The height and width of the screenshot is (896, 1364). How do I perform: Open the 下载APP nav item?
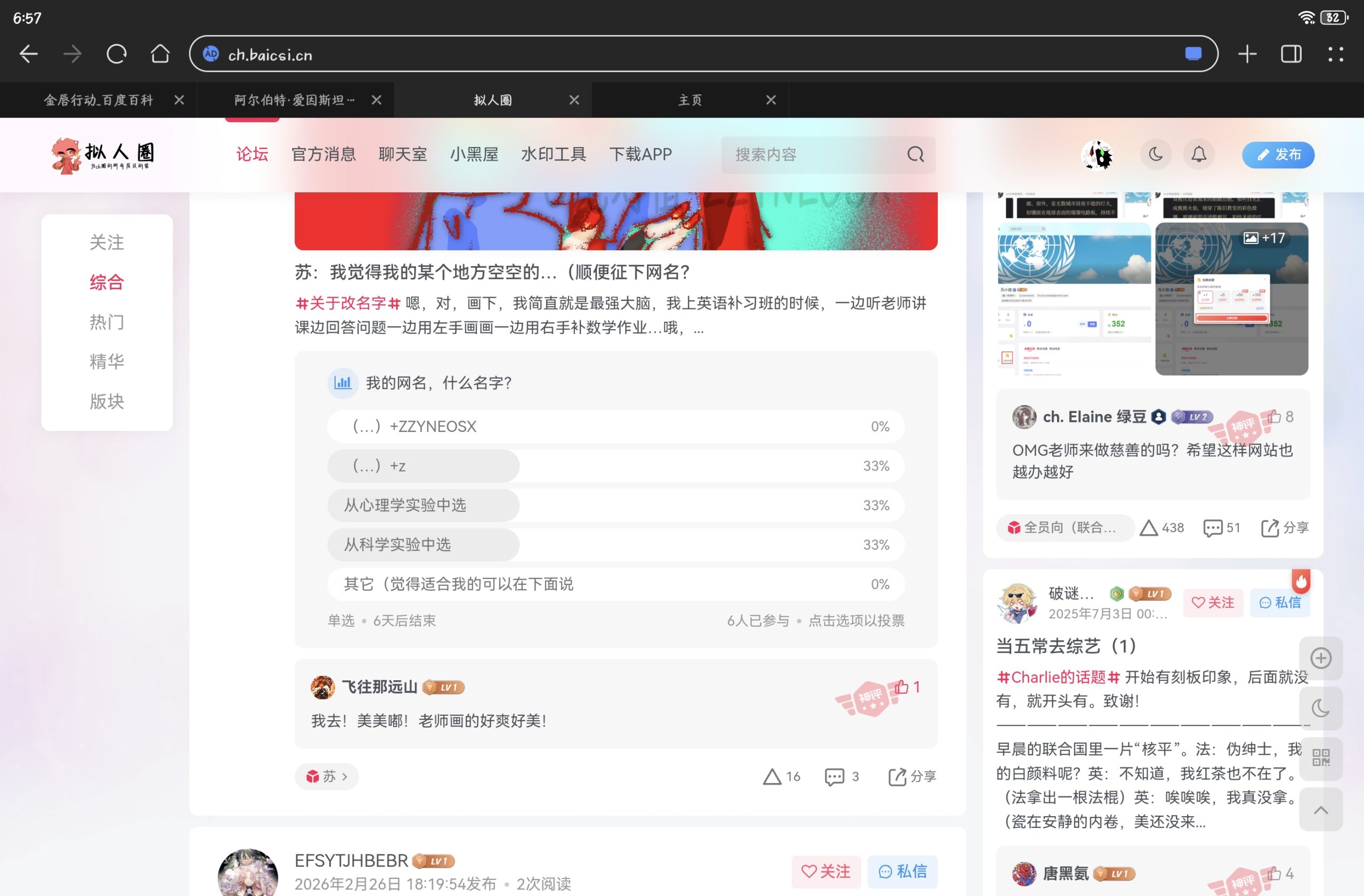pyautogui.click(x=641, y=154)
